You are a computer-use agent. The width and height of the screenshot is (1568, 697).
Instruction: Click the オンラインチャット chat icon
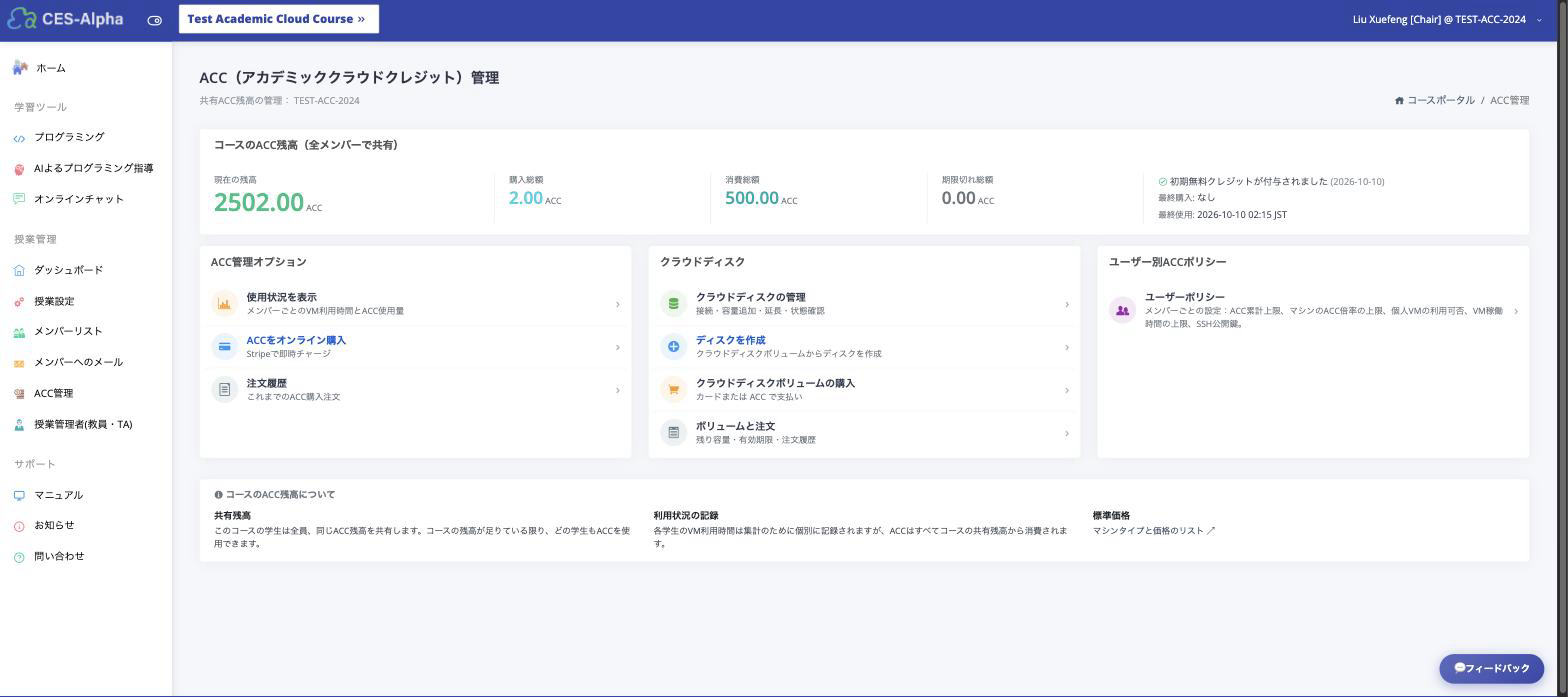pos(19,199)
